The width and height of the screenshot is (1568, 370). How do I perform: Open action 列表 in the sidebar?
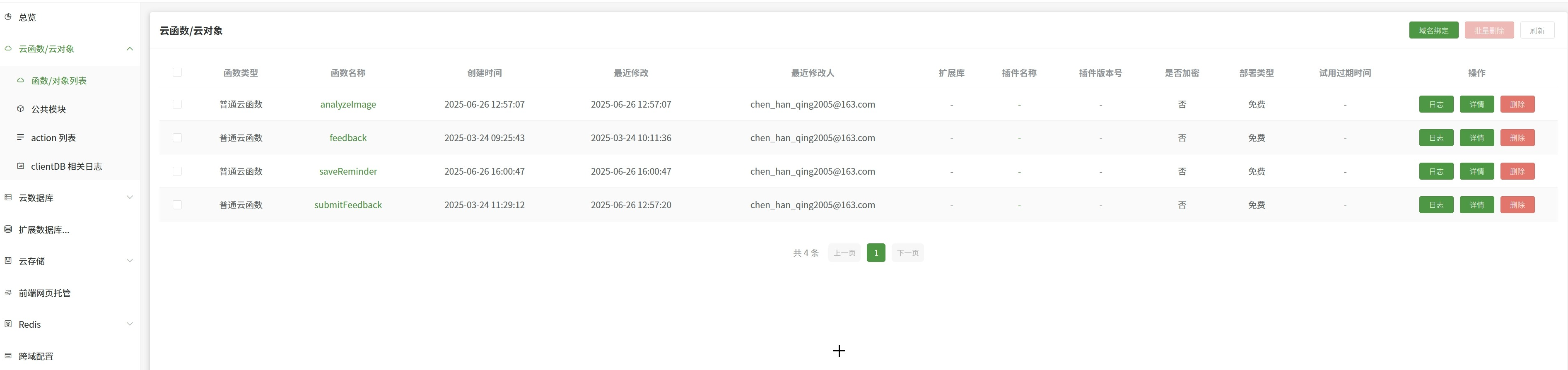coord(53,137)
